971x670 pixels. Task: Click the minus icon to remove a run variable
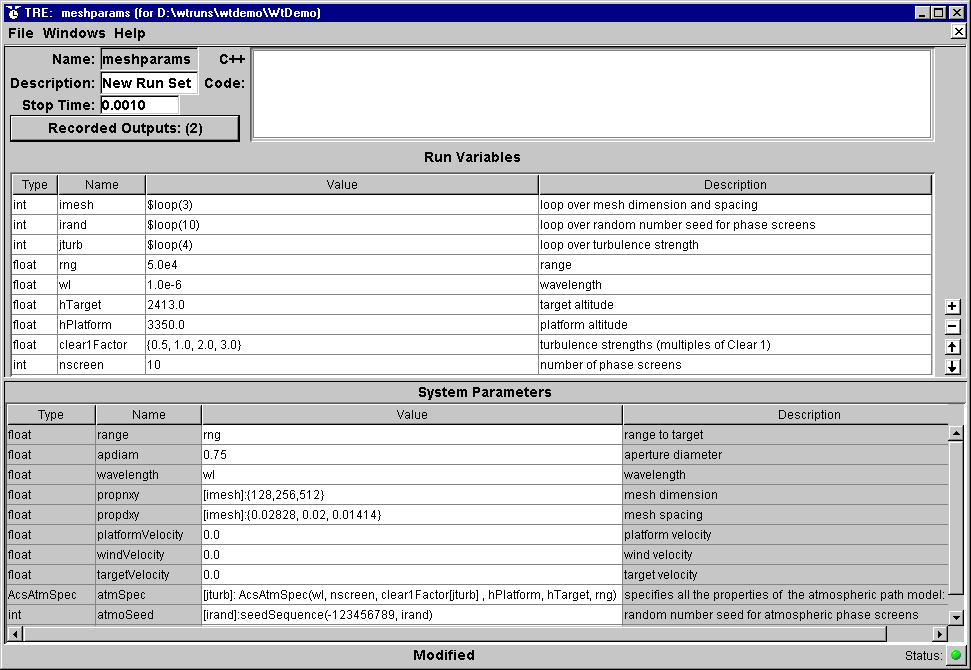(x=953, y=326)
